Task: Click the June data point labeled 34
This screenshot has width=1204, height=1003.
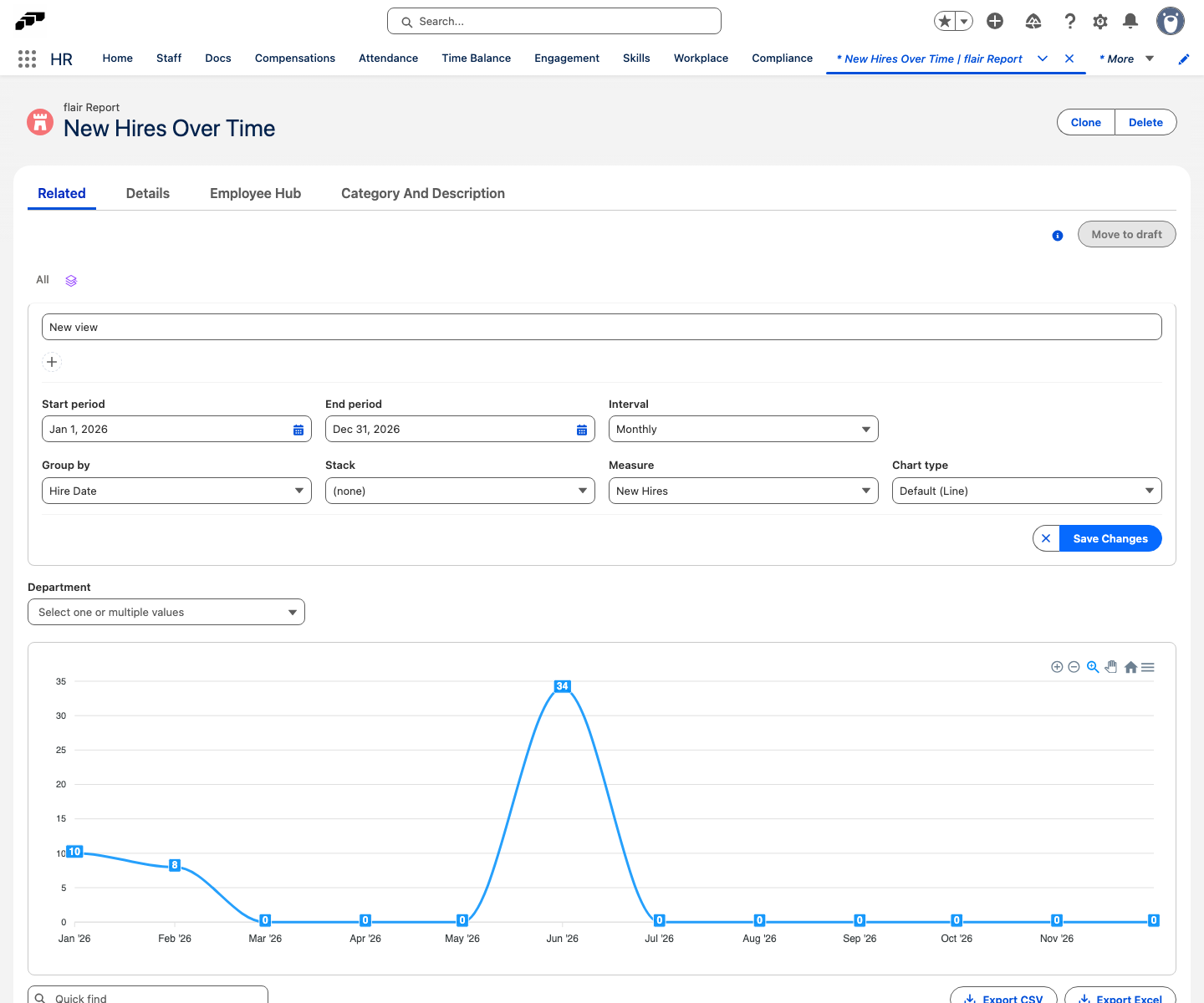Action: pyautogui.click(x=562, y=686)
